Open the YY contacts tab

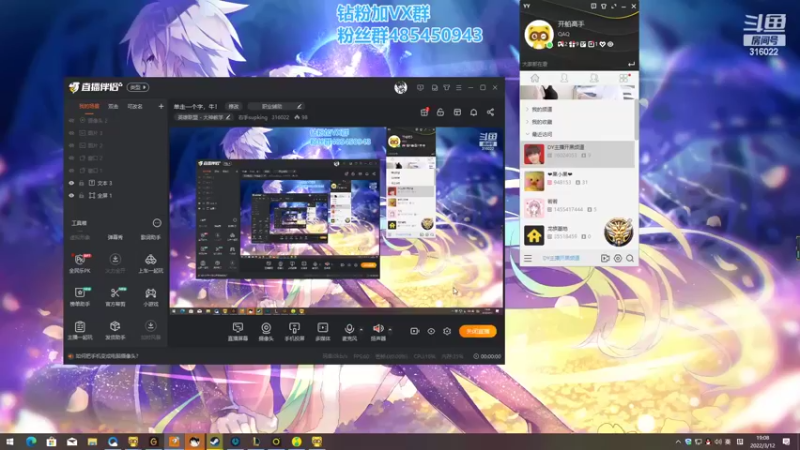[564, 78]
